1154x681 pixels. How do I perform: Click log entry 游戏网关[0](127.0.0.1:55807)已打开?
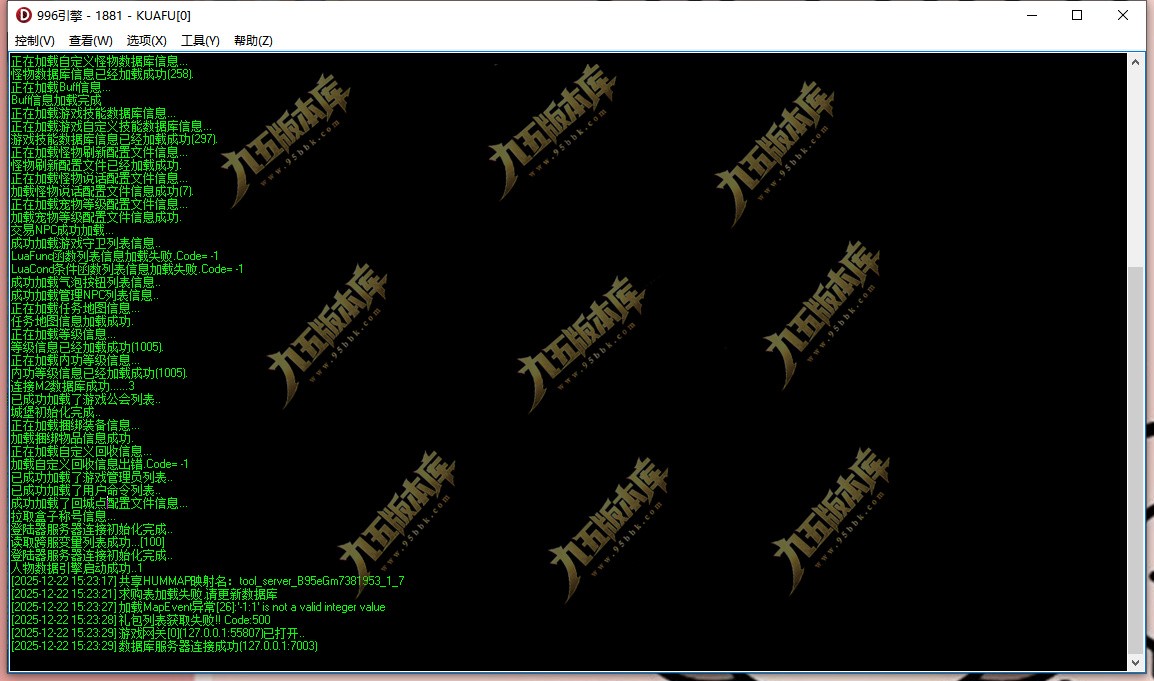pyautogui.click(x=157, y=633)
